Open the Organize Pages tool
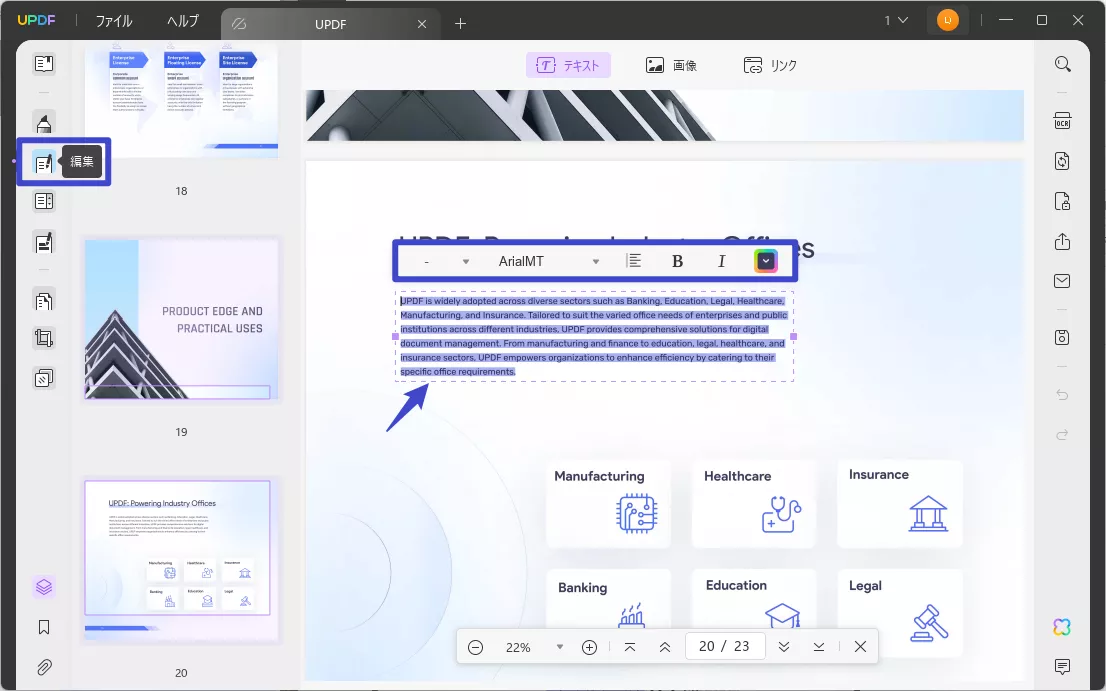 (44, 301)
